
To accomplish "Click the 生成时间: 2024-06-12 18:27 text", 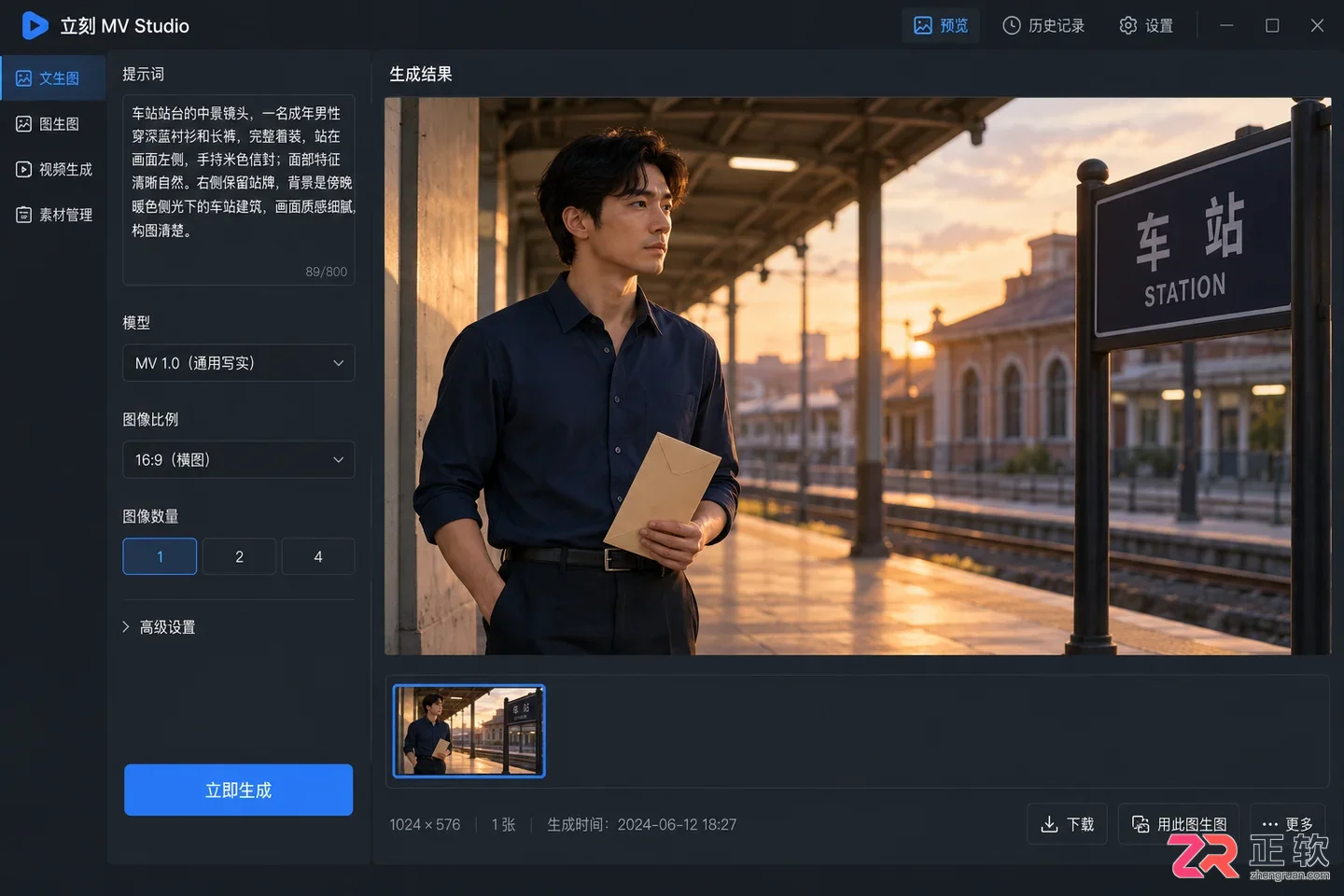I will pos(642,825).
